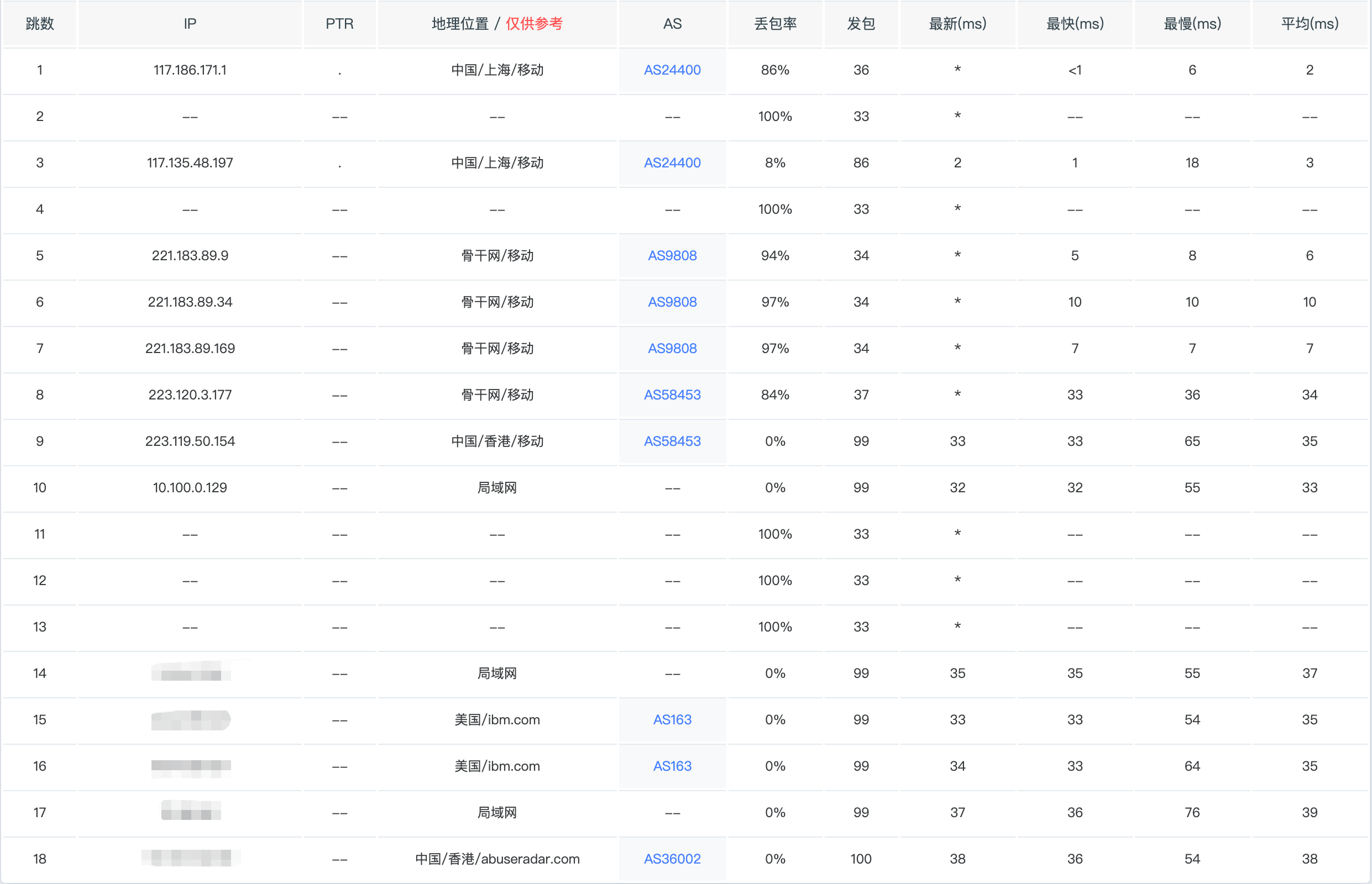The width and height of the screenshot is (1372, 884).
Task: Click the 平均(ms) column header
Action: [x=1310, y=24]
